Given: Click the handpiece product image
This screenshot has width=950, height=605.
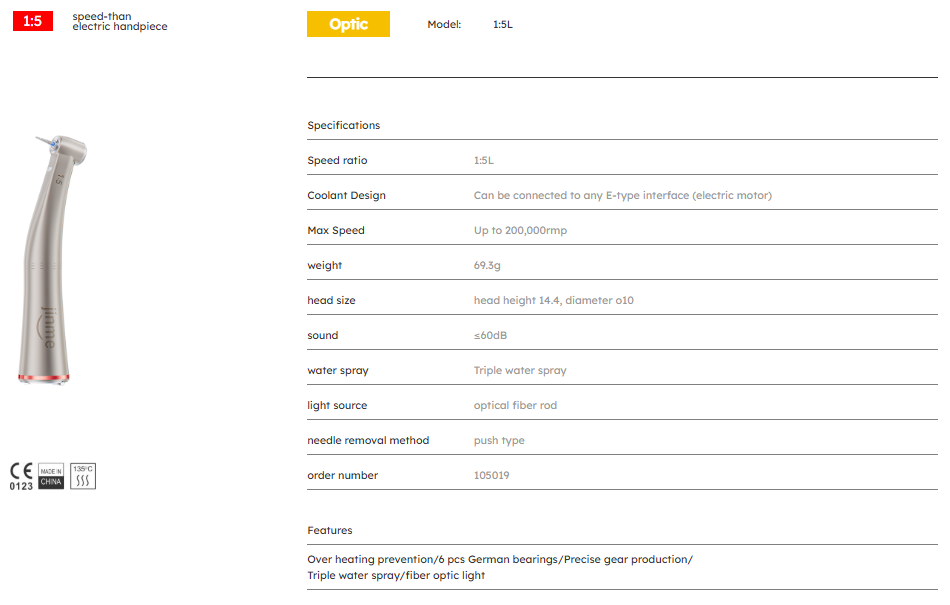Looking at the screenshot, I should click(x=48, y=260).
